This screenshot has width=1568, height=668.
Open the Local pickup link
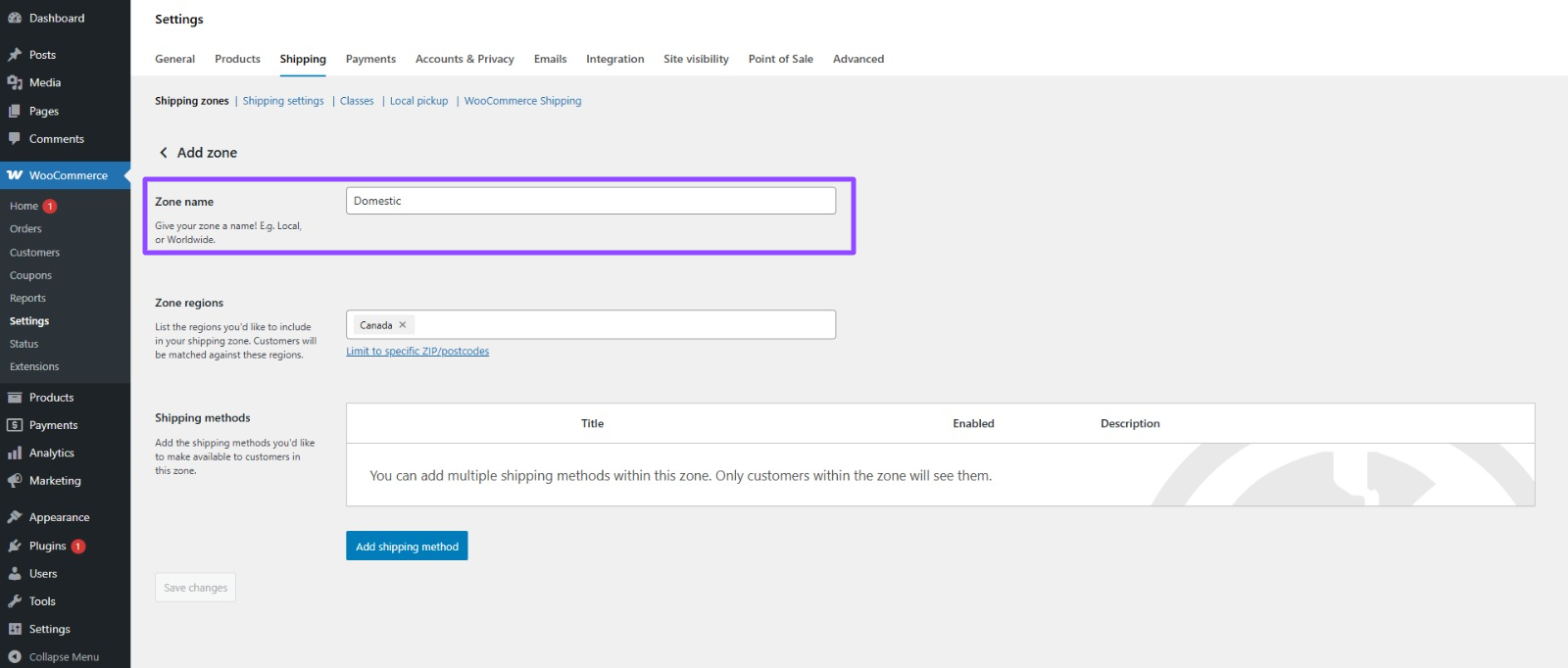point(418,101)
